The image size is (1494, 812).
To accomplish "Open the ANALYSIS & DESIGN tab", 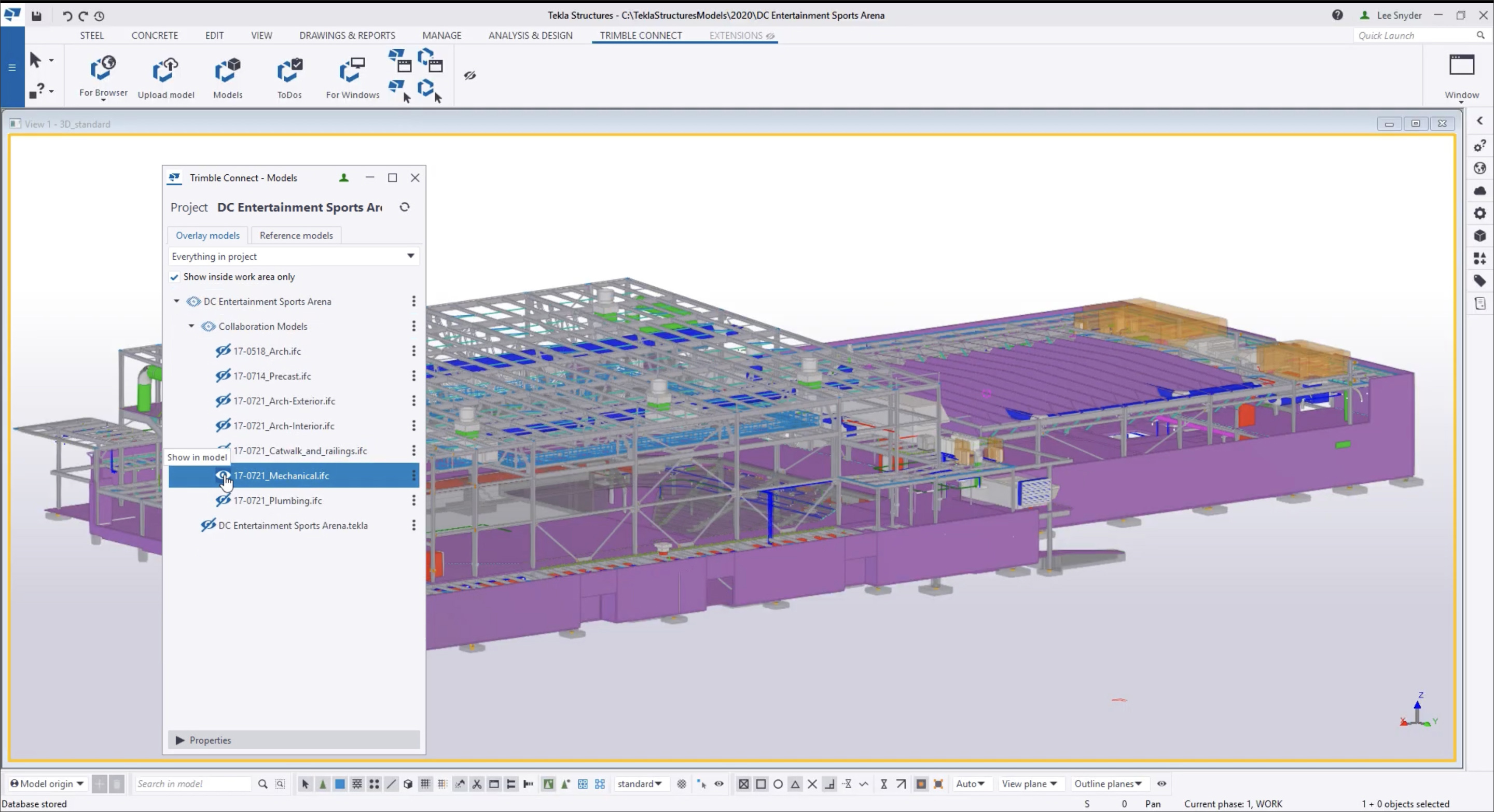I will click(x=530, y=35).
